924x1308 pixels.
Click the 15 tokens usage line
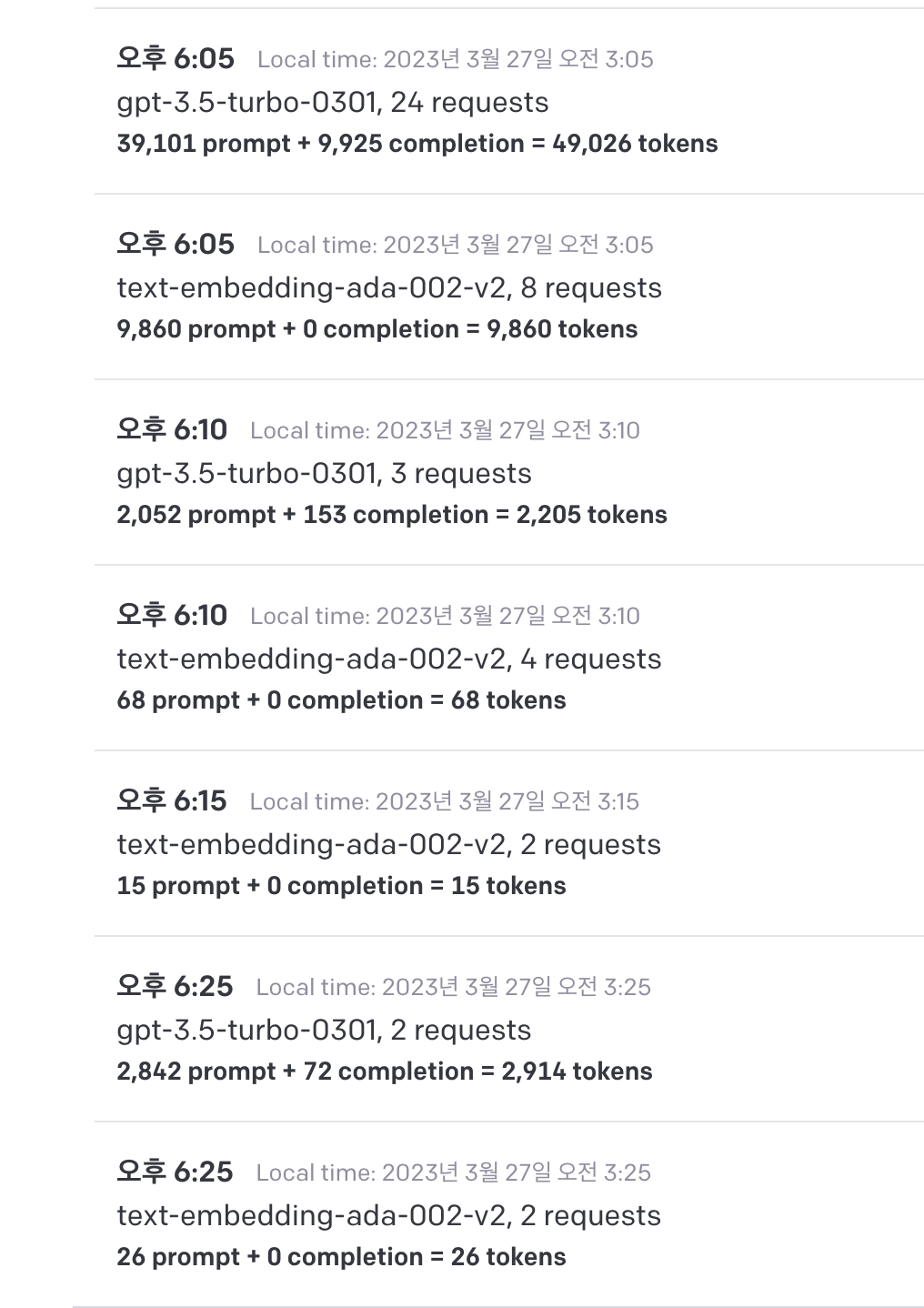(341, 886)
